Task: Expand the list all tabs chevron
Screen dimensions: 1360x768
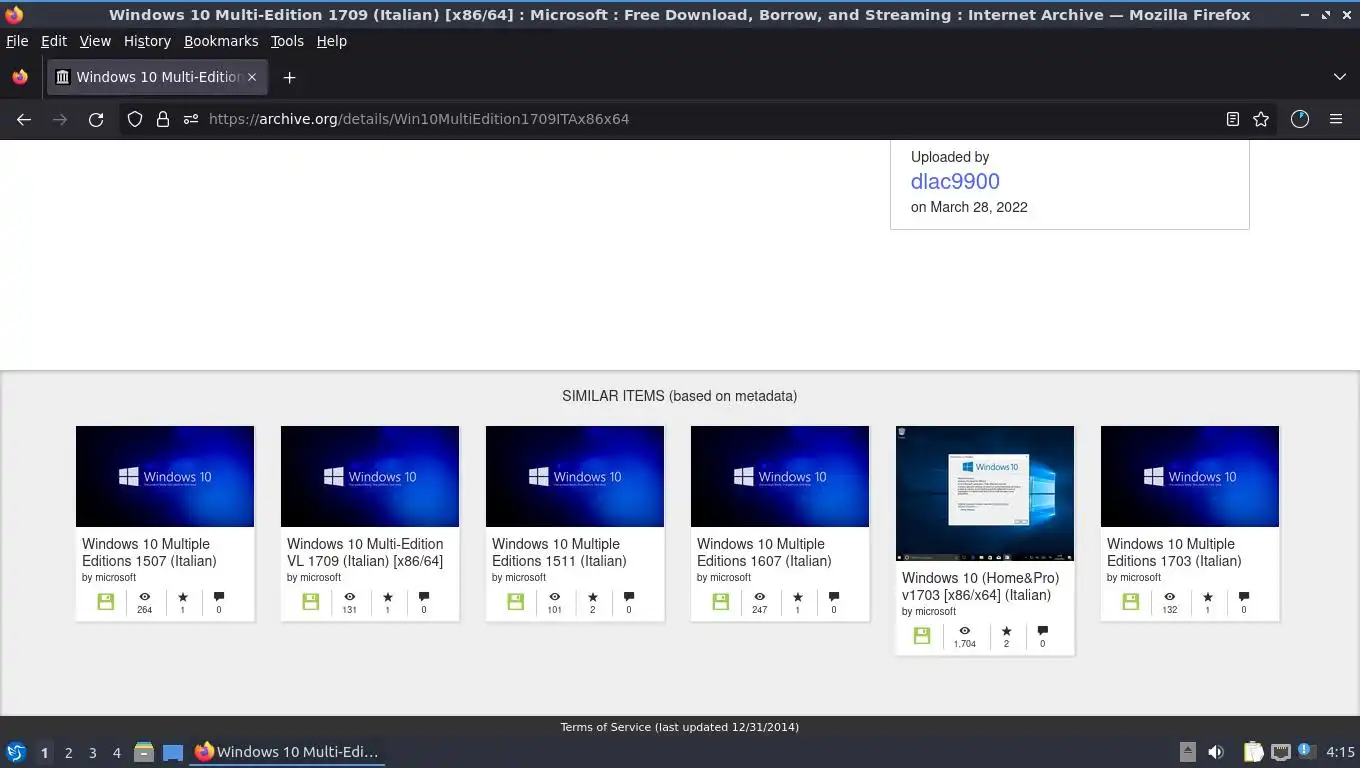Action: pyautogui.click(x=1340, y=77)
